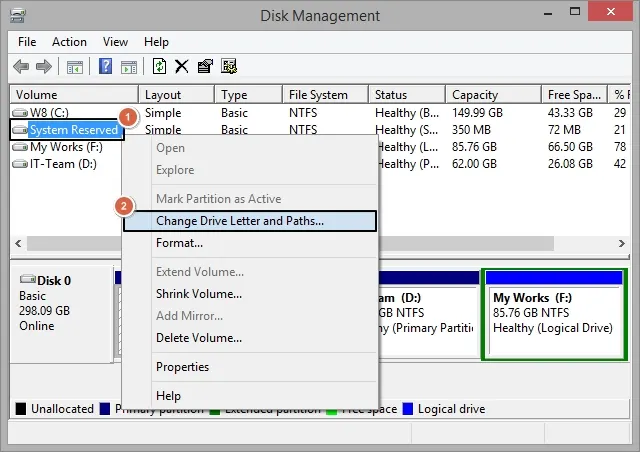
Task: Click the 66.50 GB free space cell
Action: pos(570,147)
